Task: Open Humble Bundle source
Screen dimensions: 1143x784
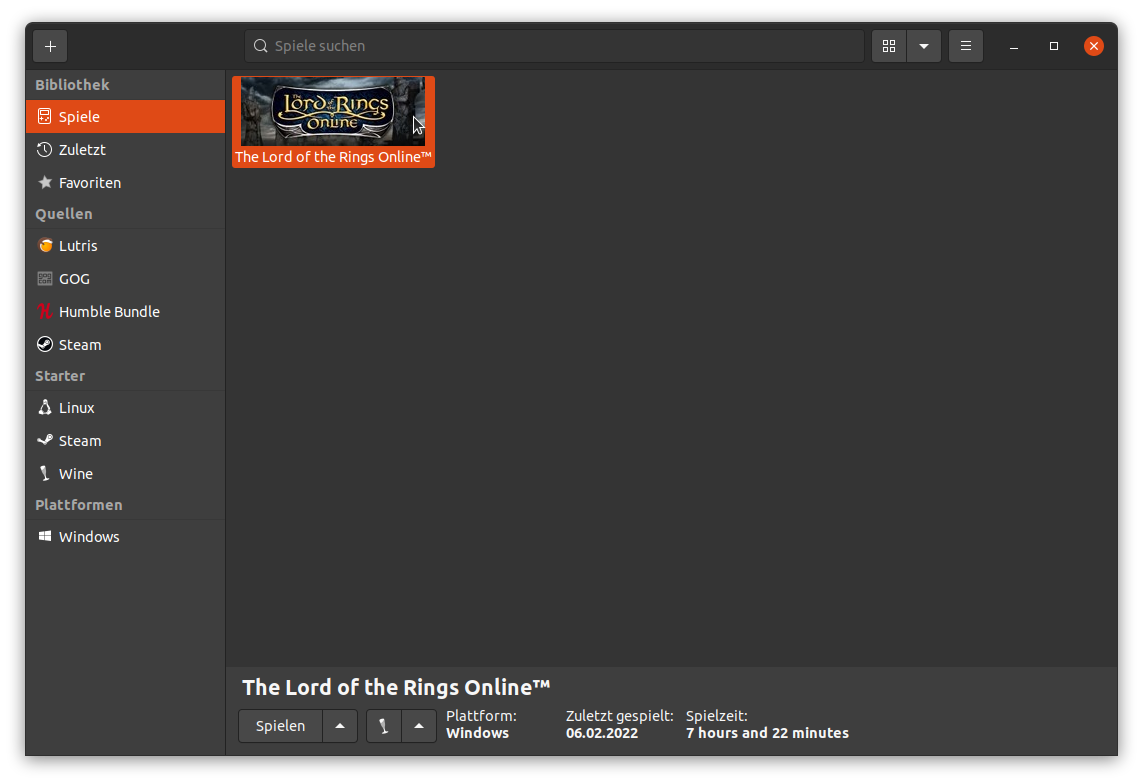Action: pyautogui.click(x=108, y=312)
